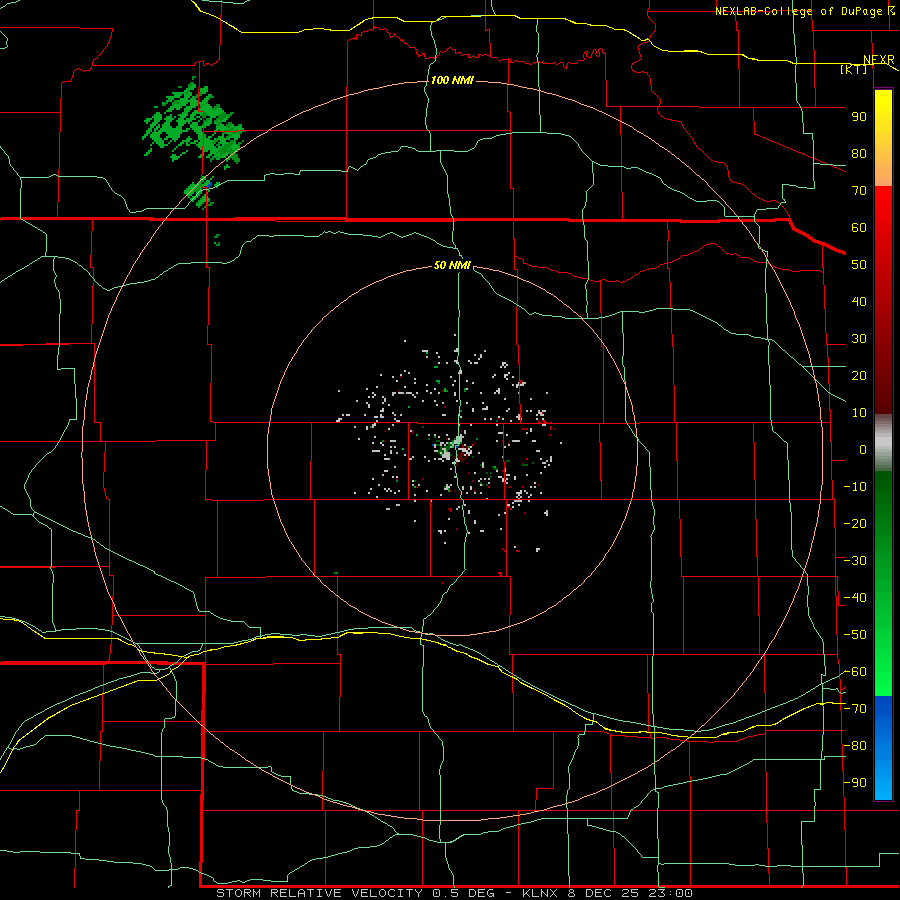Click the "NEXR" label above the scale
This screenshot has width=900, height=900.
click(879, 60)
